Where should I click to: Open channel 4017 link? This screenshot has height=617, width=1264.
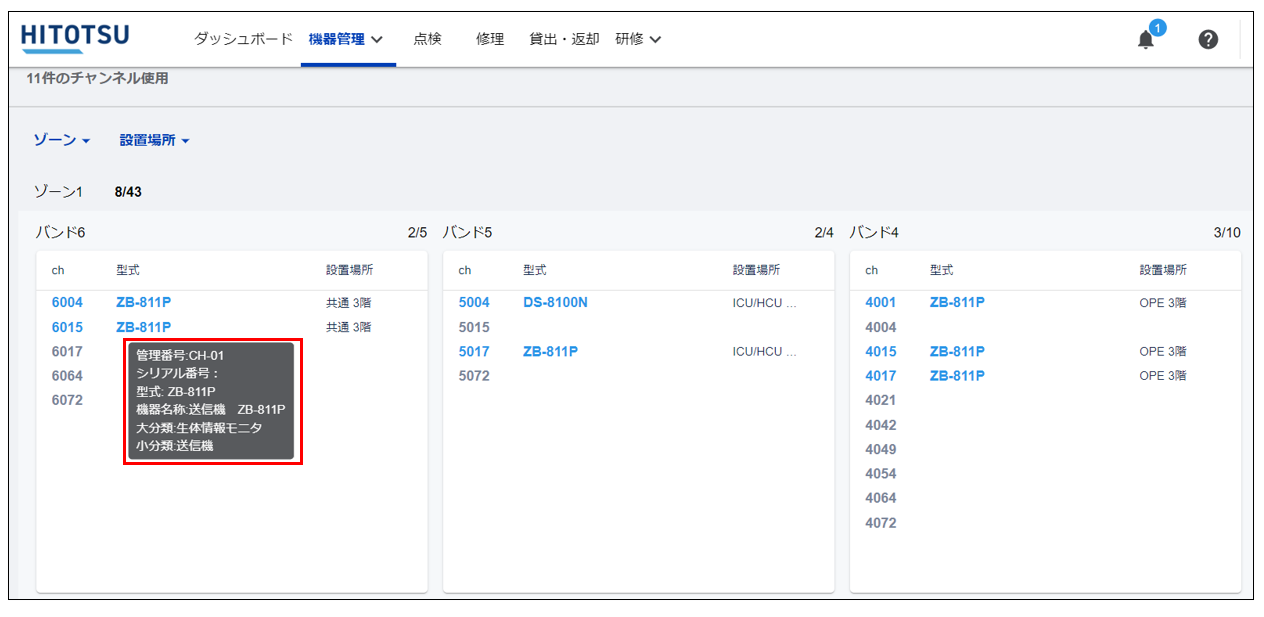pos(881,376)
